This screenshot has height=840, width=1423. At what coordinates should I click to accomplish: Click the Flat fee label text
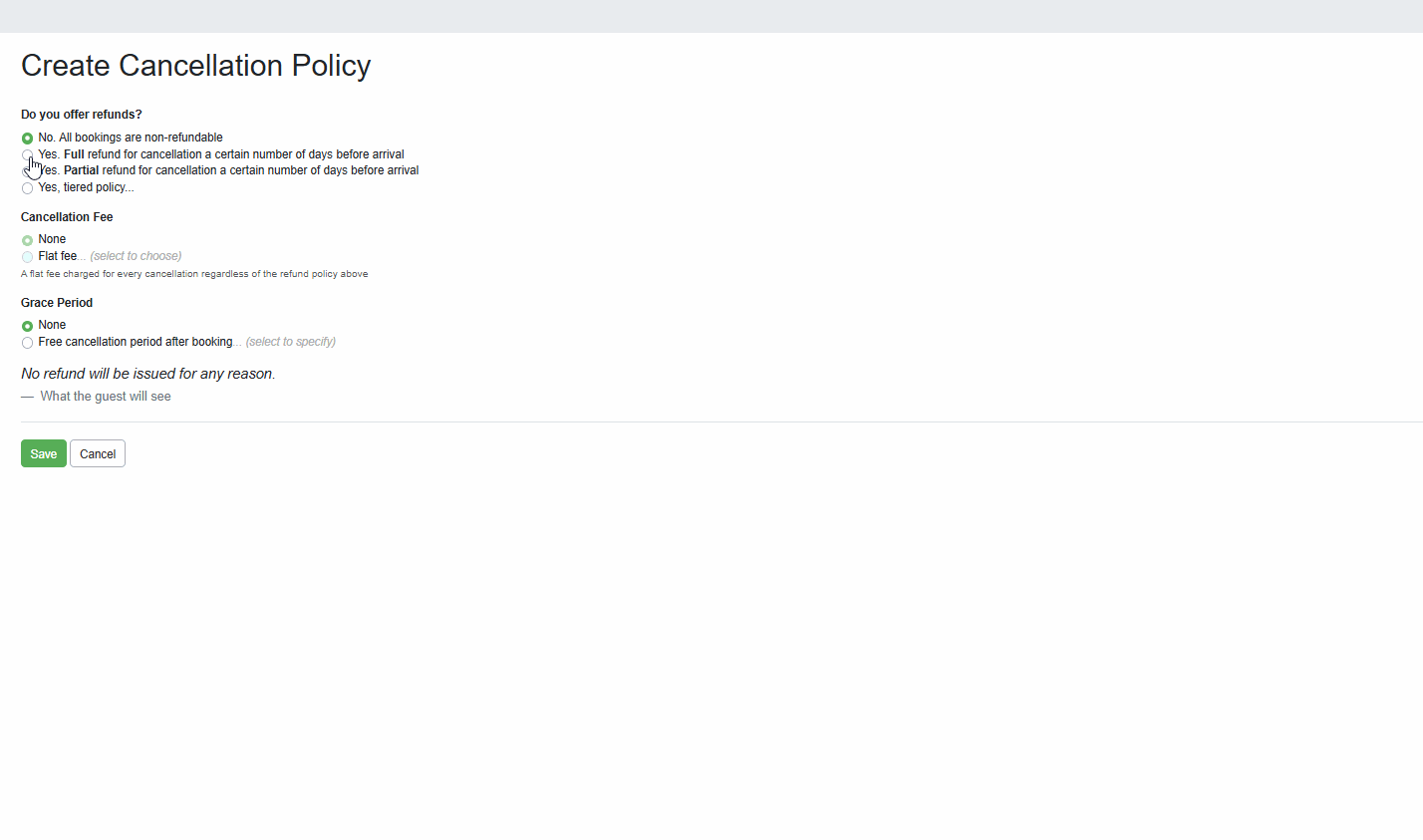click(x=58, y=256)
